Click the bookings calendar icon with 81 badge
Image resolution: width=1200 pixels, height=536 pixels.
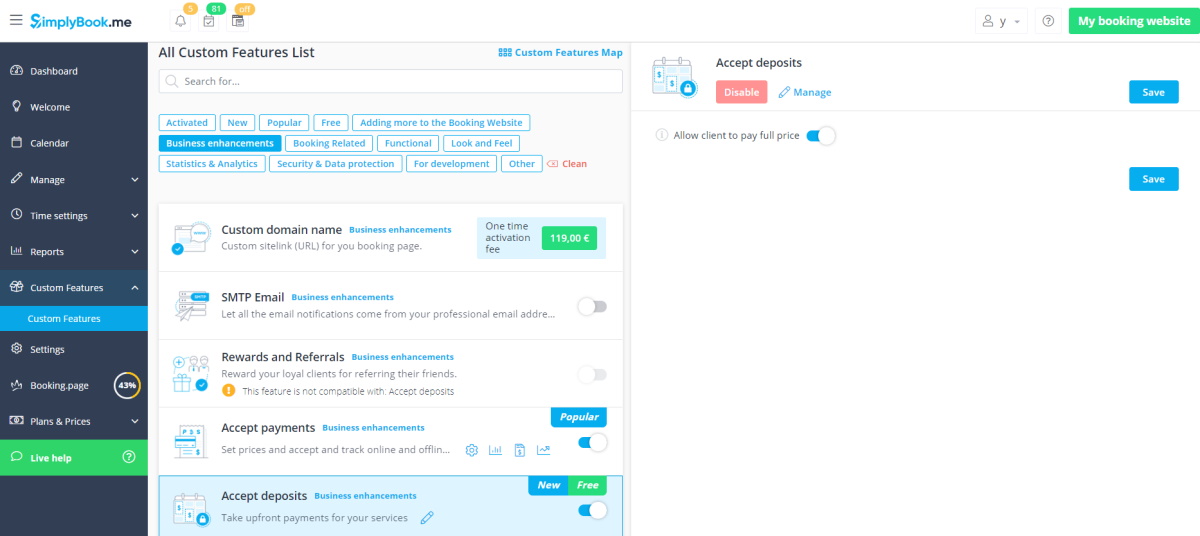click(209, 21)
